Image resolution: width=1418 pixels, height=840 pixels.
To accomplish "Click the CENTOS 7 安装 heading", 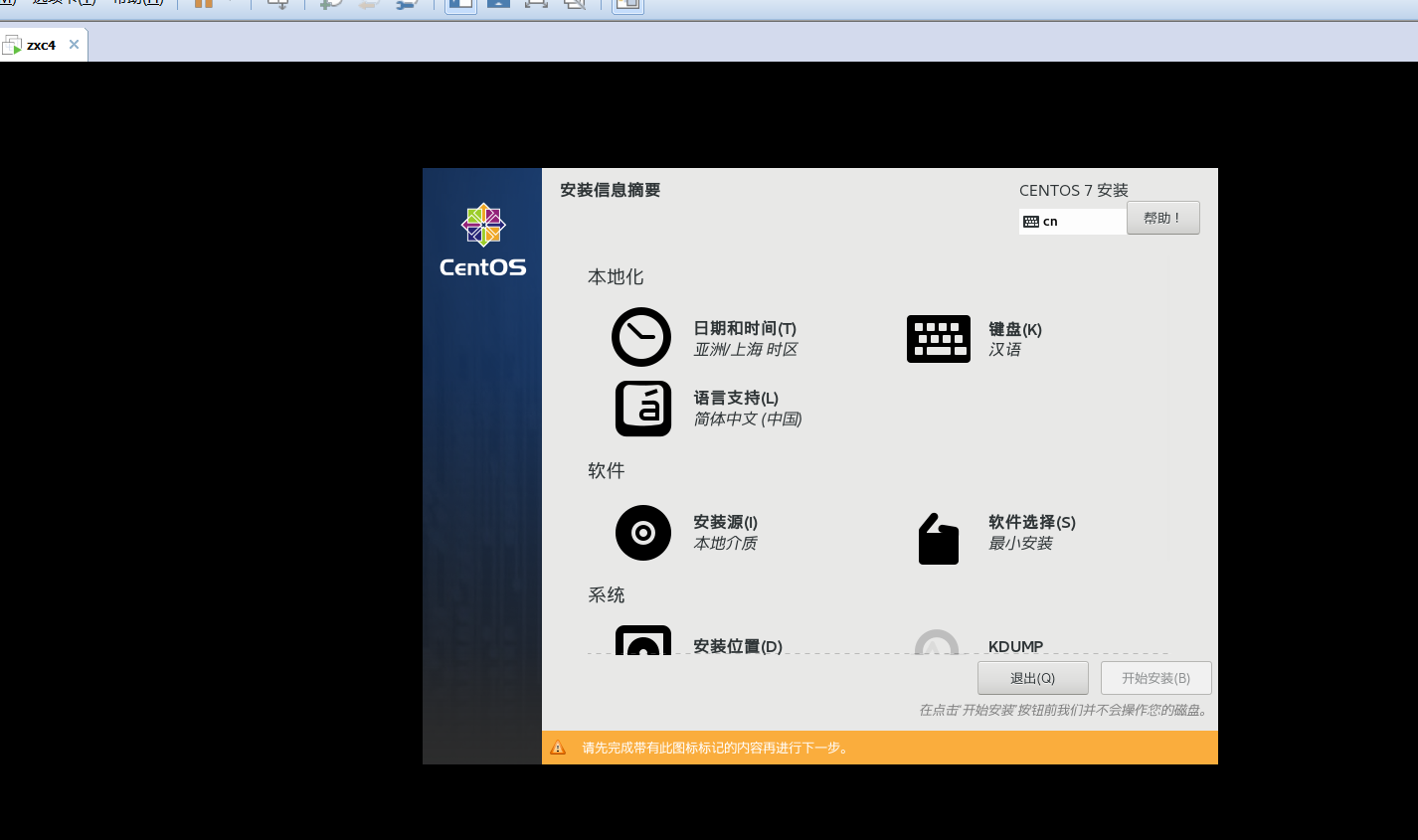I will tap(1074, 190).
